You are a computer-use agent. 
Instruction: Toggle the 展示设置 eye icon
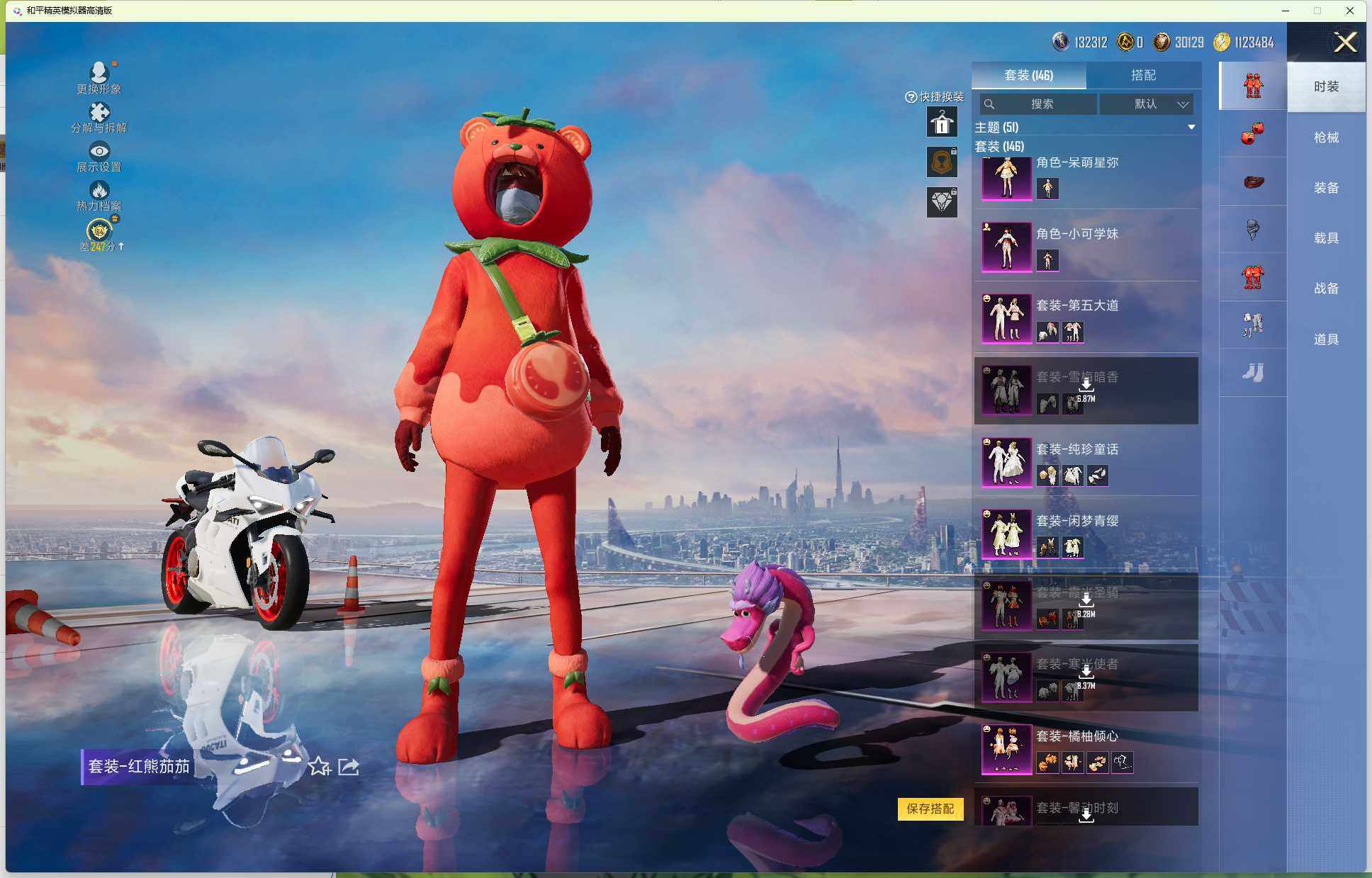(99, 151)
